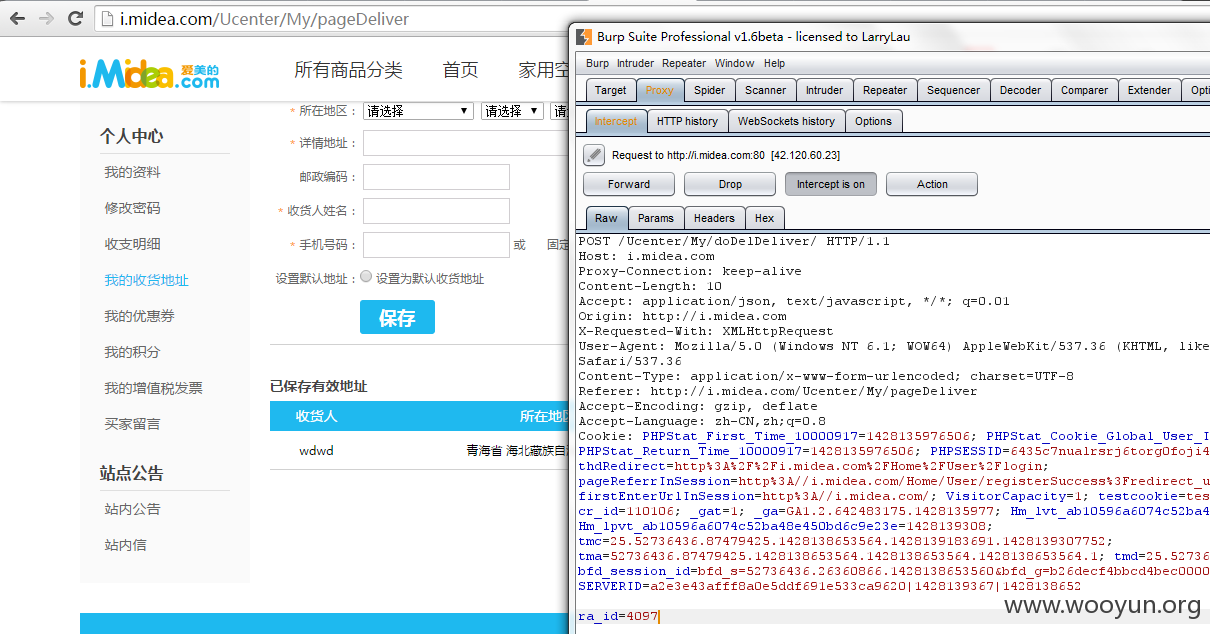This screenshot has height=634, width=1210.
Task: Open 收支明细 in the sidebar
Action: tap(132, 244)
